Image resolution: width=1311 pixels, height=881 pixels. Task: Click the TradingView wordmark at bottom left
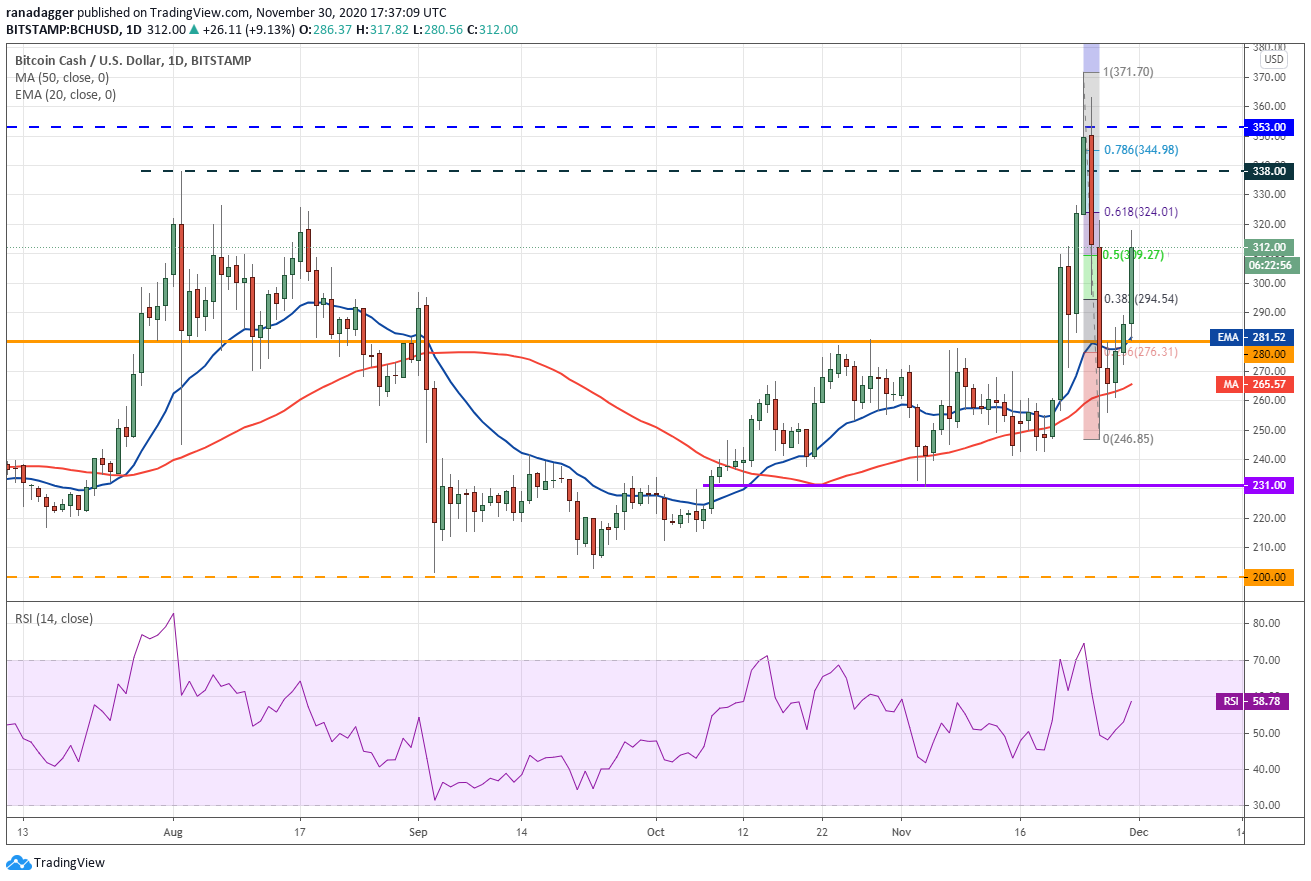[69, 862]
